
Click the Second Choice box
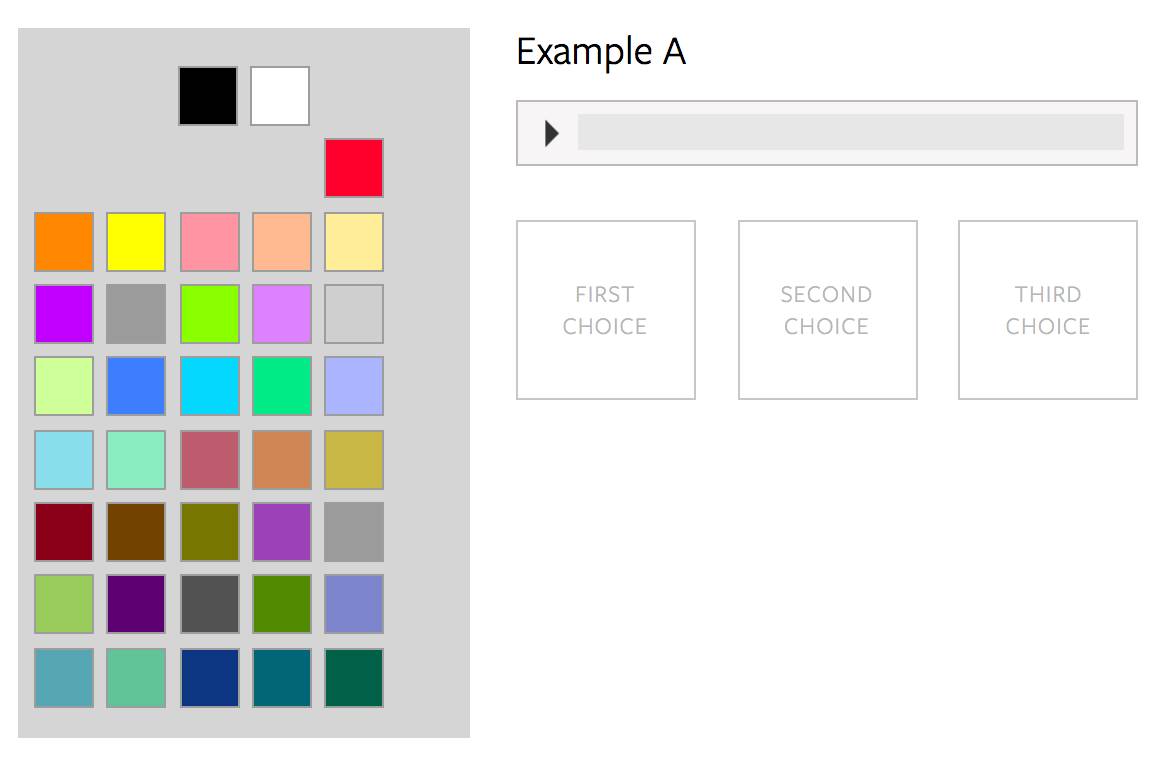(x=827, y=310)
